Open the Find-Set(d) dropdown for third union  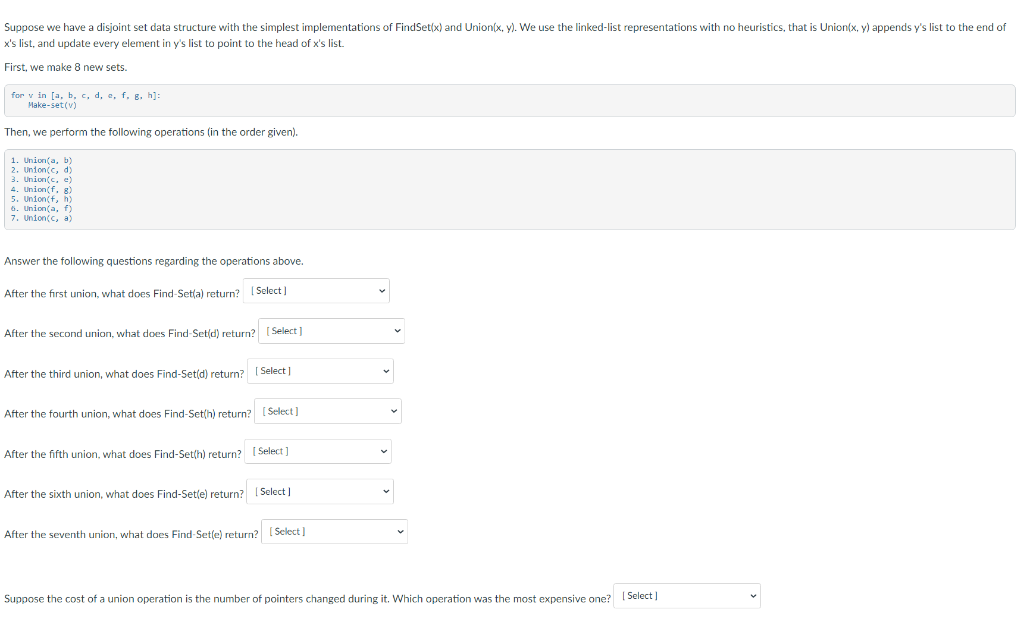click(320, 370)
